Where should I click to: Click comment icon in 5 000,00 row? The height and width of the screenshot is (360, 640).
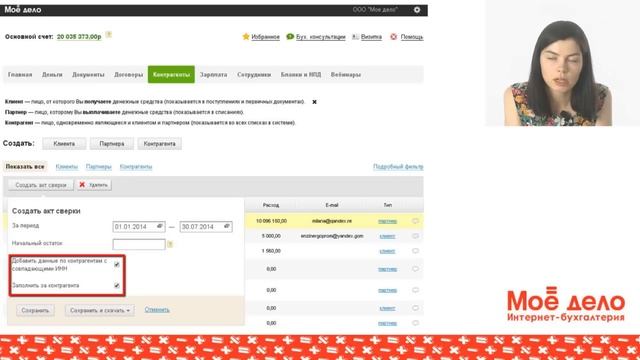(x=415, y=236)
